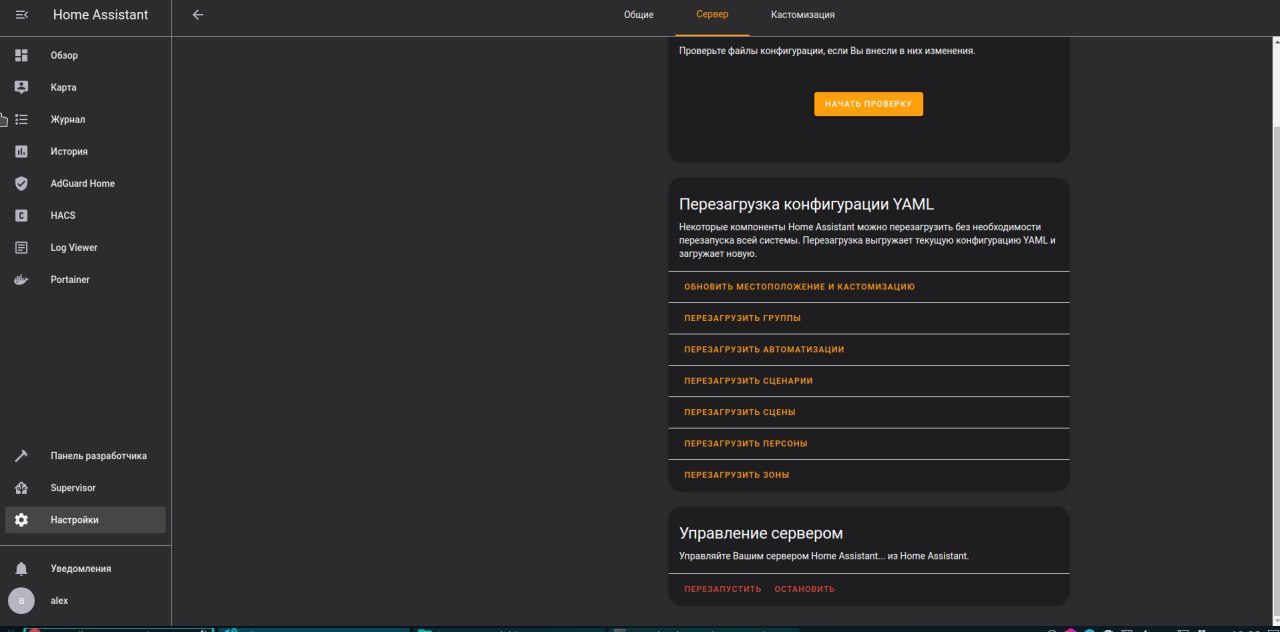
Task: Open the Журнал logbook icon in sidebar
Action: click(x=21, y=119)
